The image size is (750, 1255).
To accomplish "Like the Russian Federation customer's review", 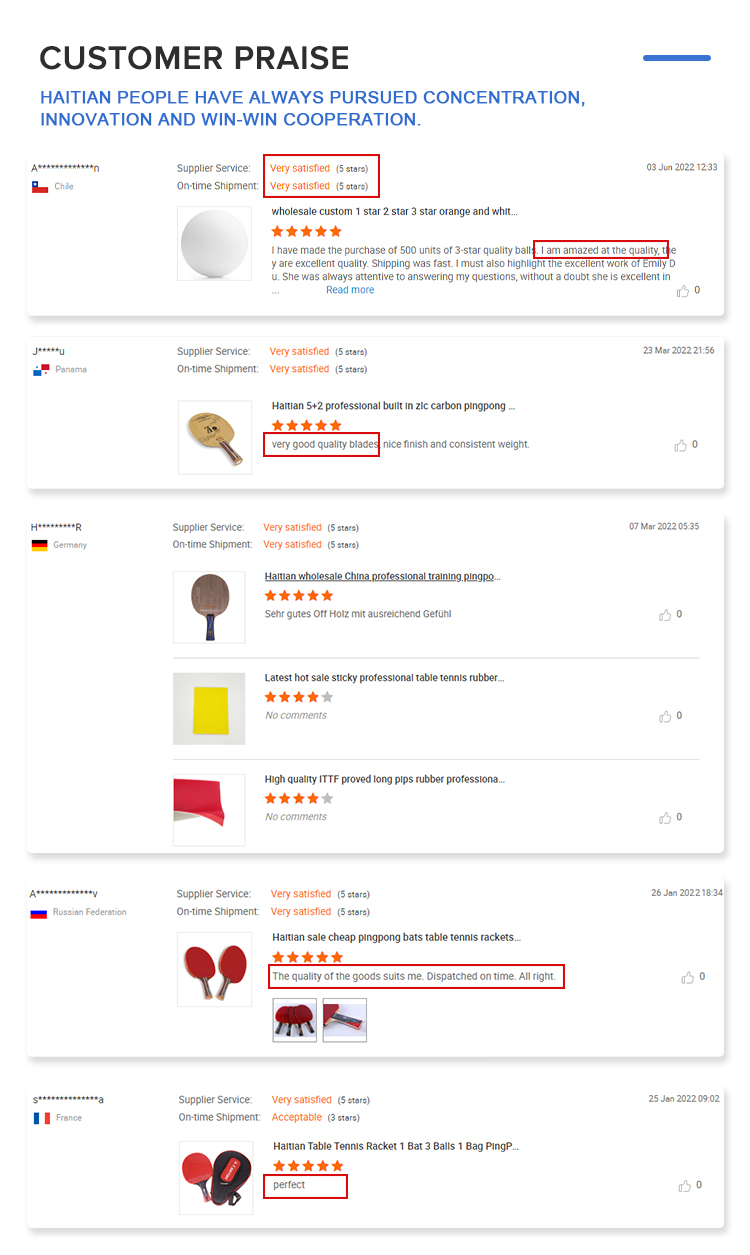I will pos(687,977).
